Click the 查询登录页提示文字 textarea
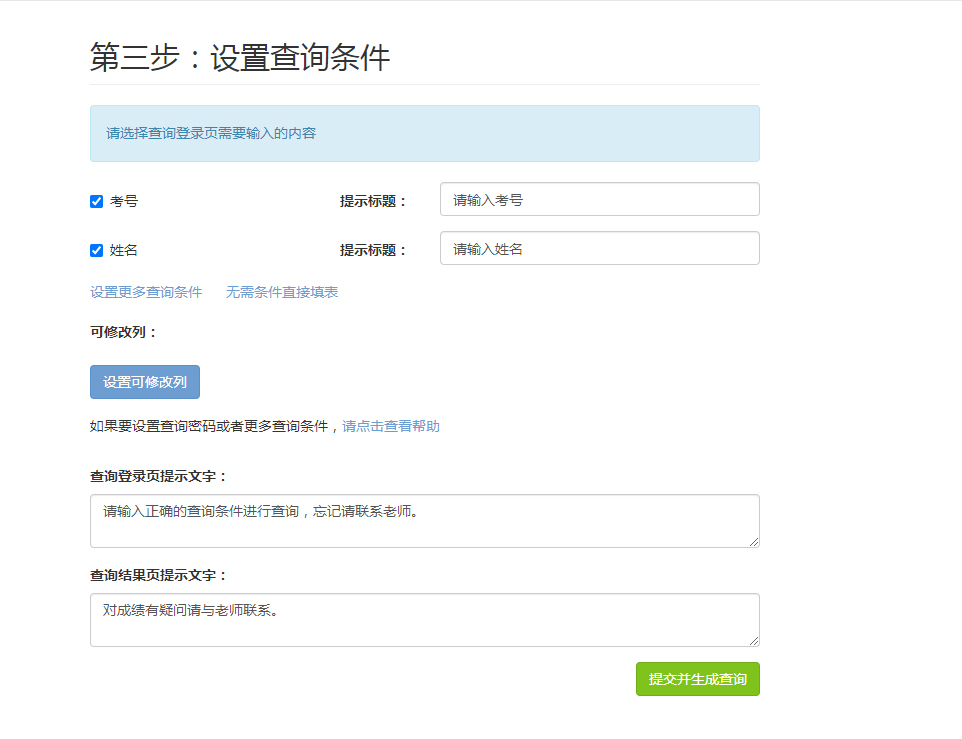This screenshot has height=739, width=962. point(425,521)
